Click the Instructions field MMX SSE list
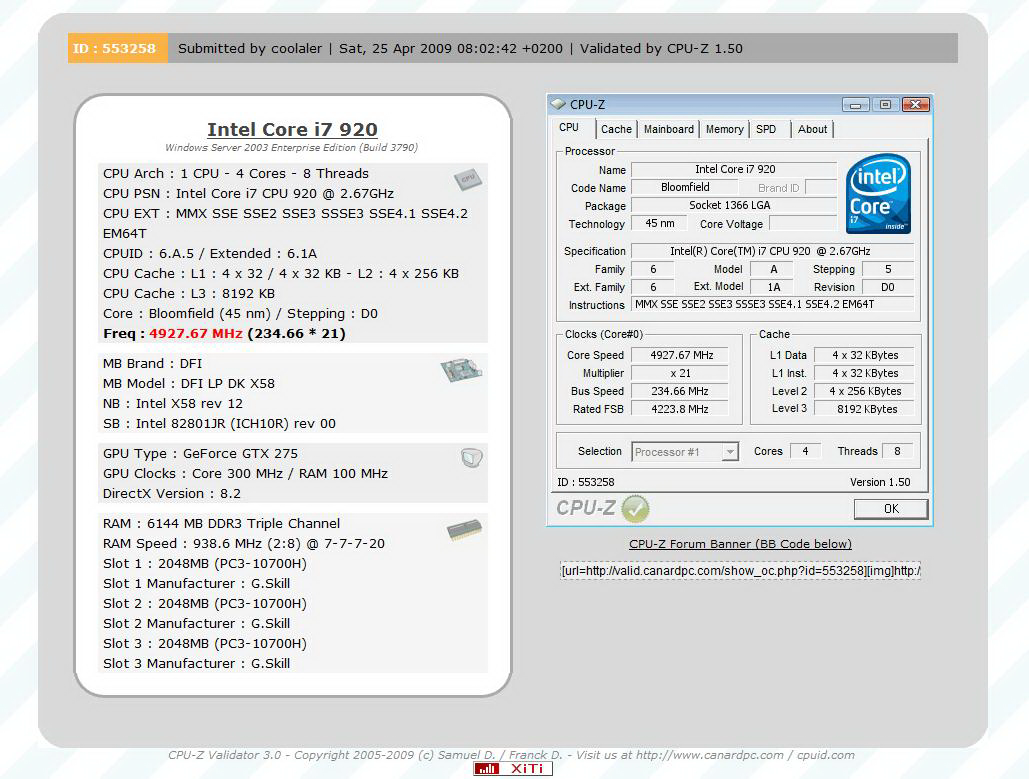Image resolution: width=1029 pixels, height=779 pixels. 772,304
